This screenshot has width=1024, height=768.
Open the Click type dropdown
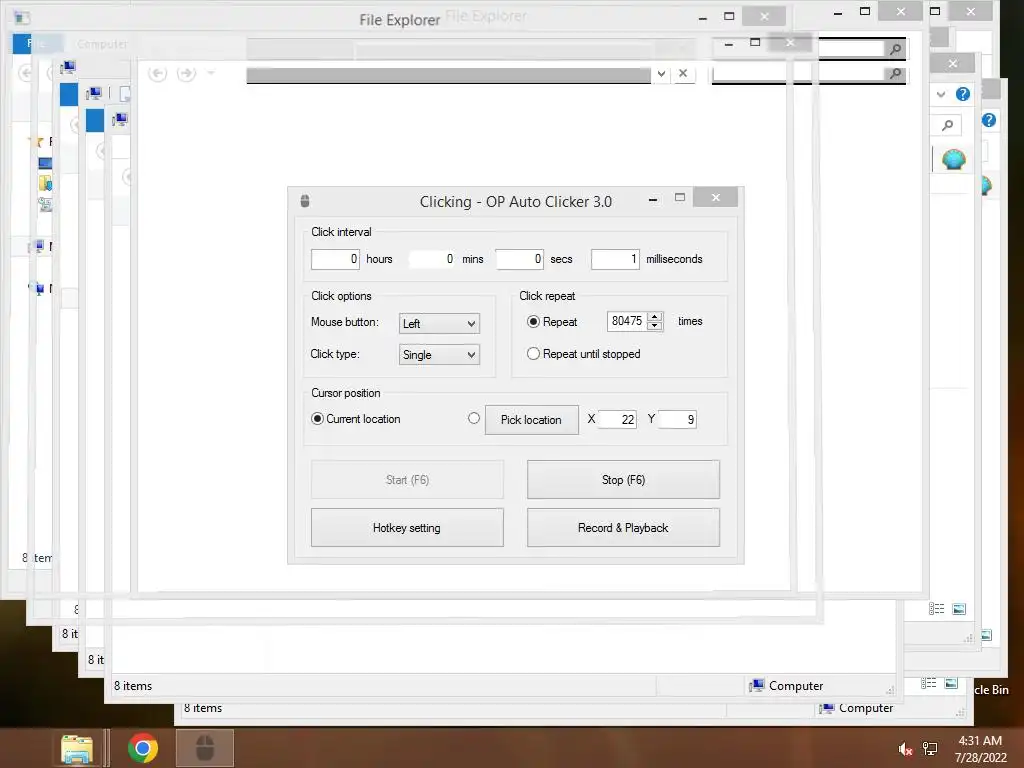pyautogui.click(x=439, y=355)
